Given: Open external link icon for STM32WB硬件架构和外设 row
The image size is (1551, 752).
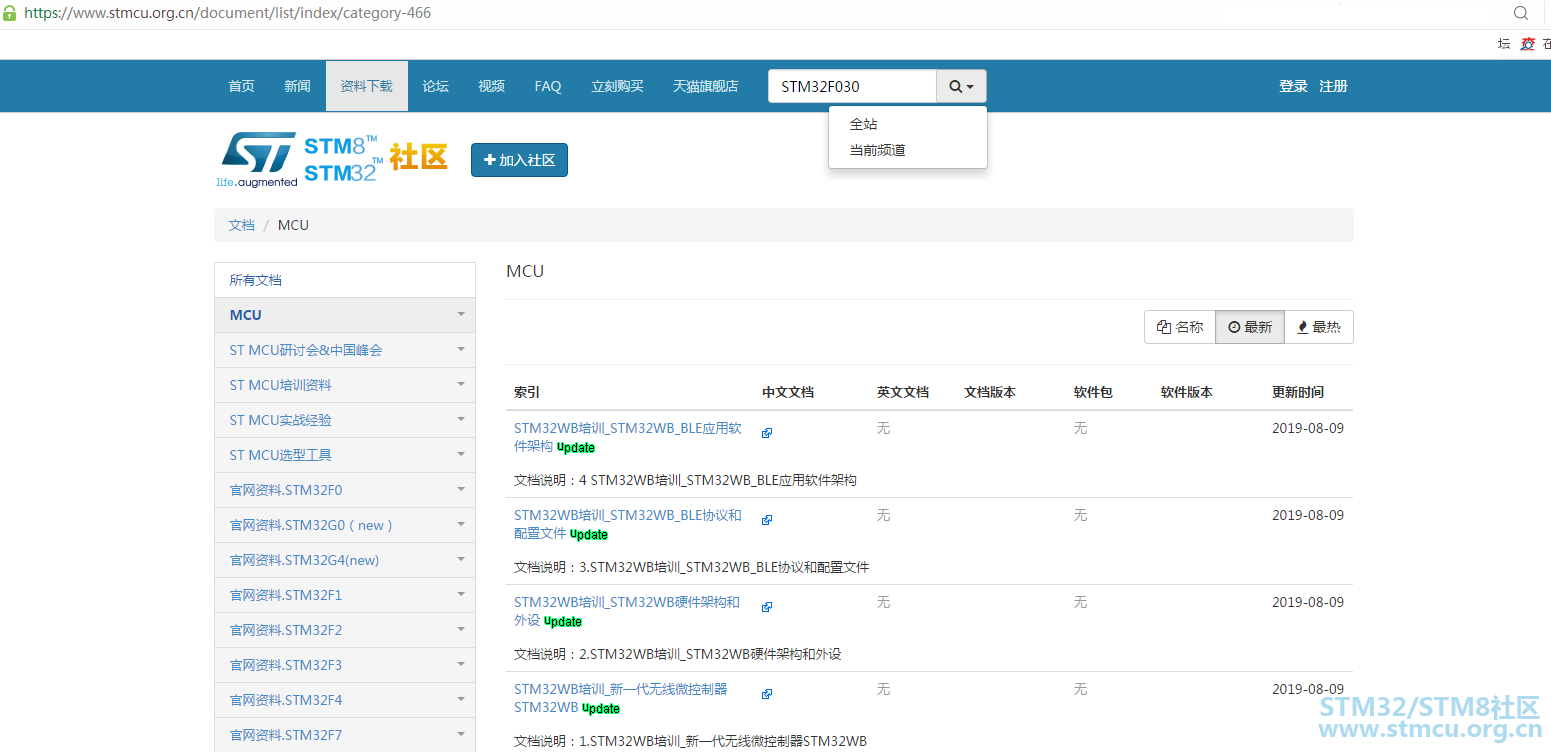Looking at the screenshot, I should [767, 607].
